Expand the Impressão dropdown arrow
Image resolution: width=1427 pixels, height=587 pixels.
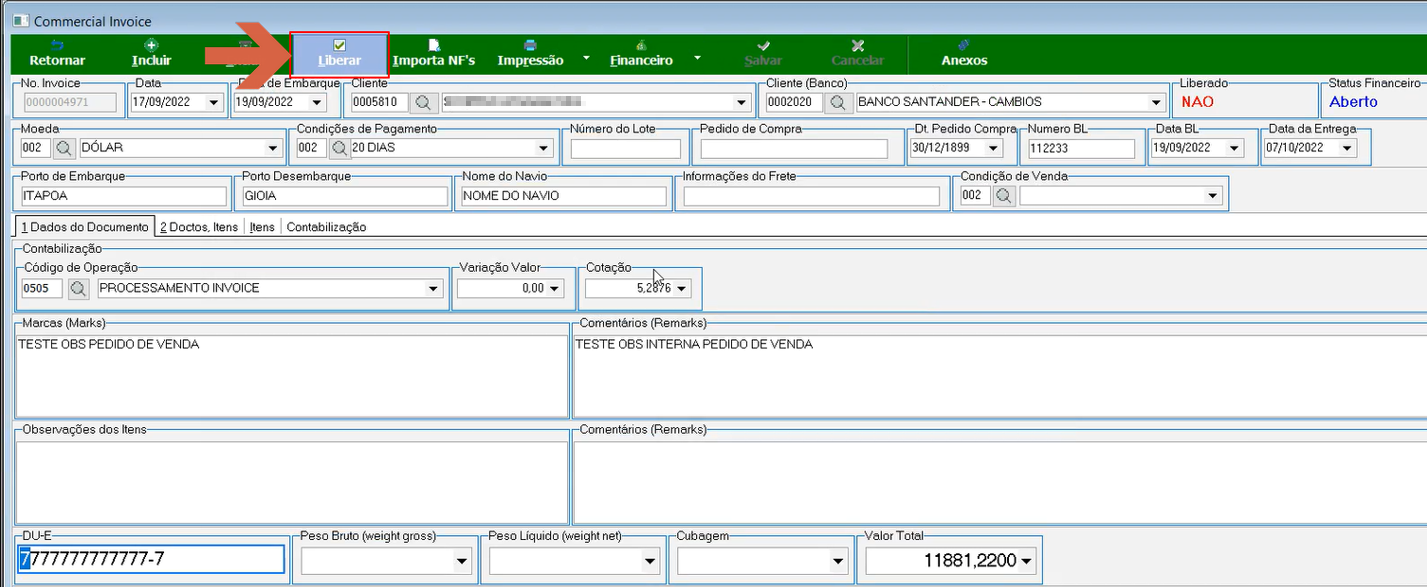(x=586, y=59)
